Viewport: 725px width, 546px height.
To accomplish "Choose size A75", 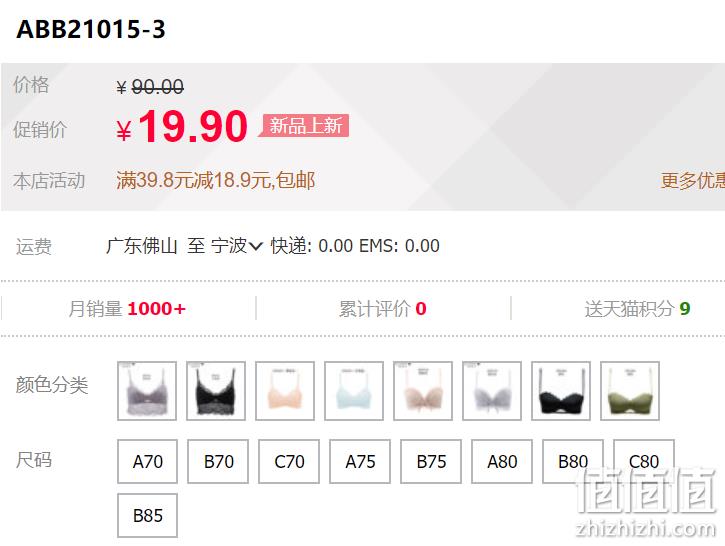I will tap(360, 461).
